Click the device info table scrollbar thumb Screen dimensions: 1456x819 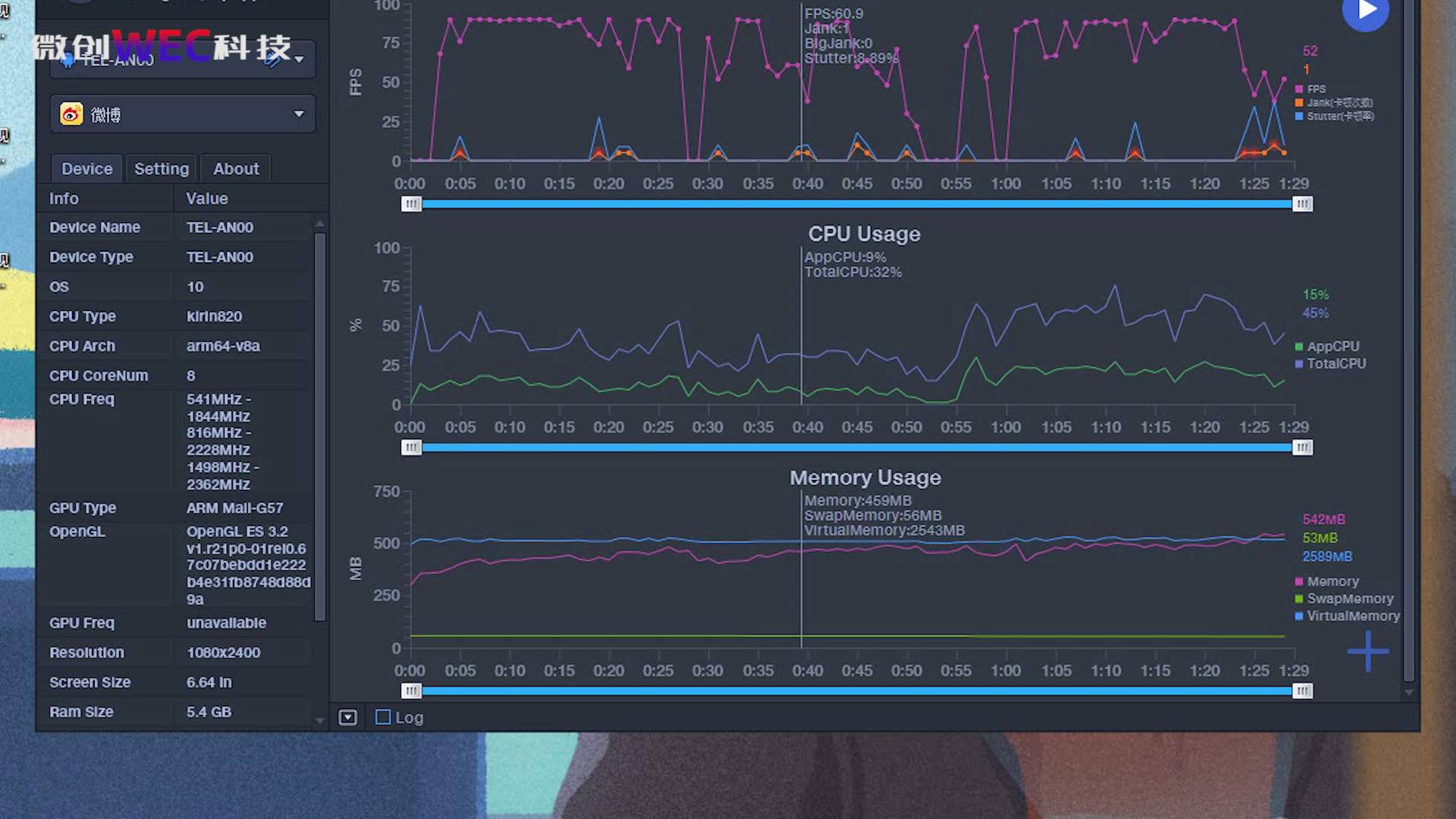point(320,426)
